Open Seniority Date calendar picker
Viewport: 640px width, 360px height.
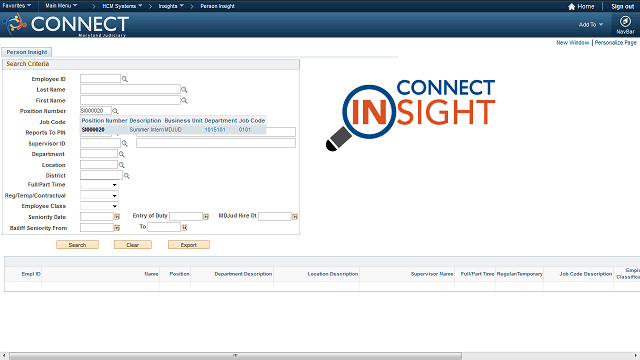click(117, 217)
